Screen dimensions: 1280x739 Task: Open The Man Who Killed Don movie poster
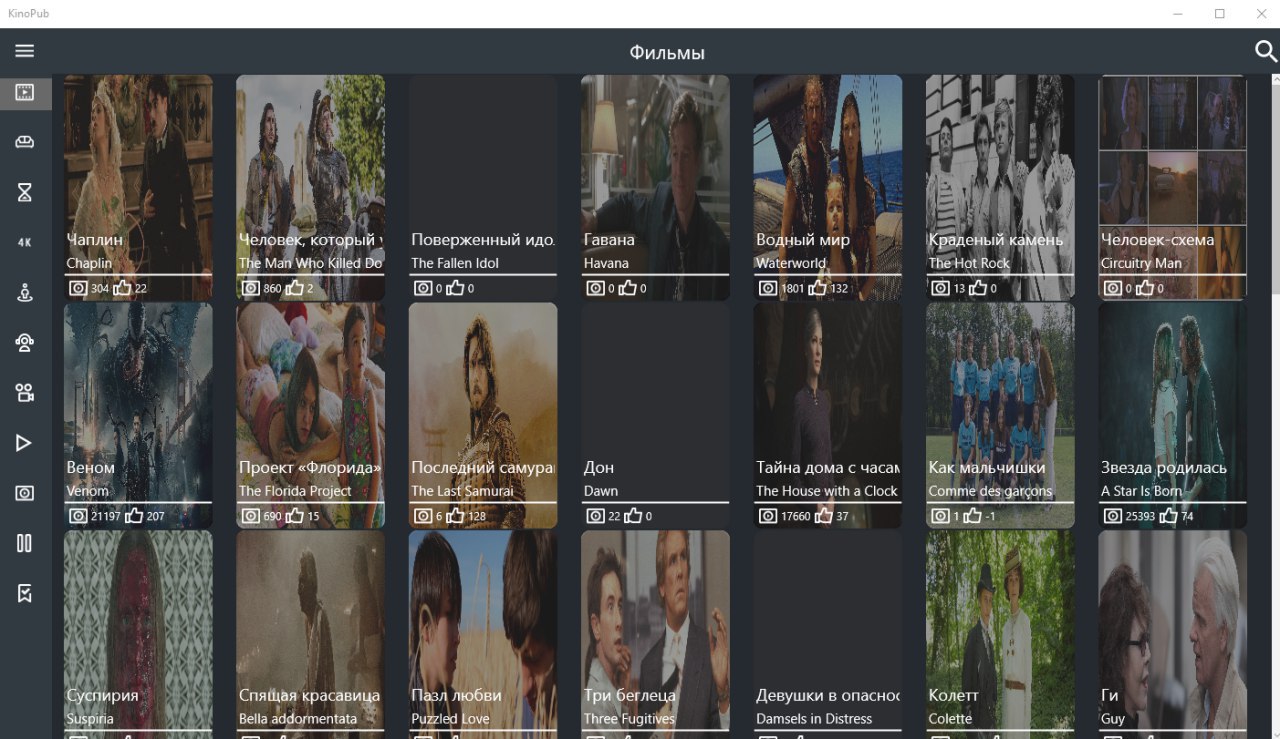click(310, 188)
